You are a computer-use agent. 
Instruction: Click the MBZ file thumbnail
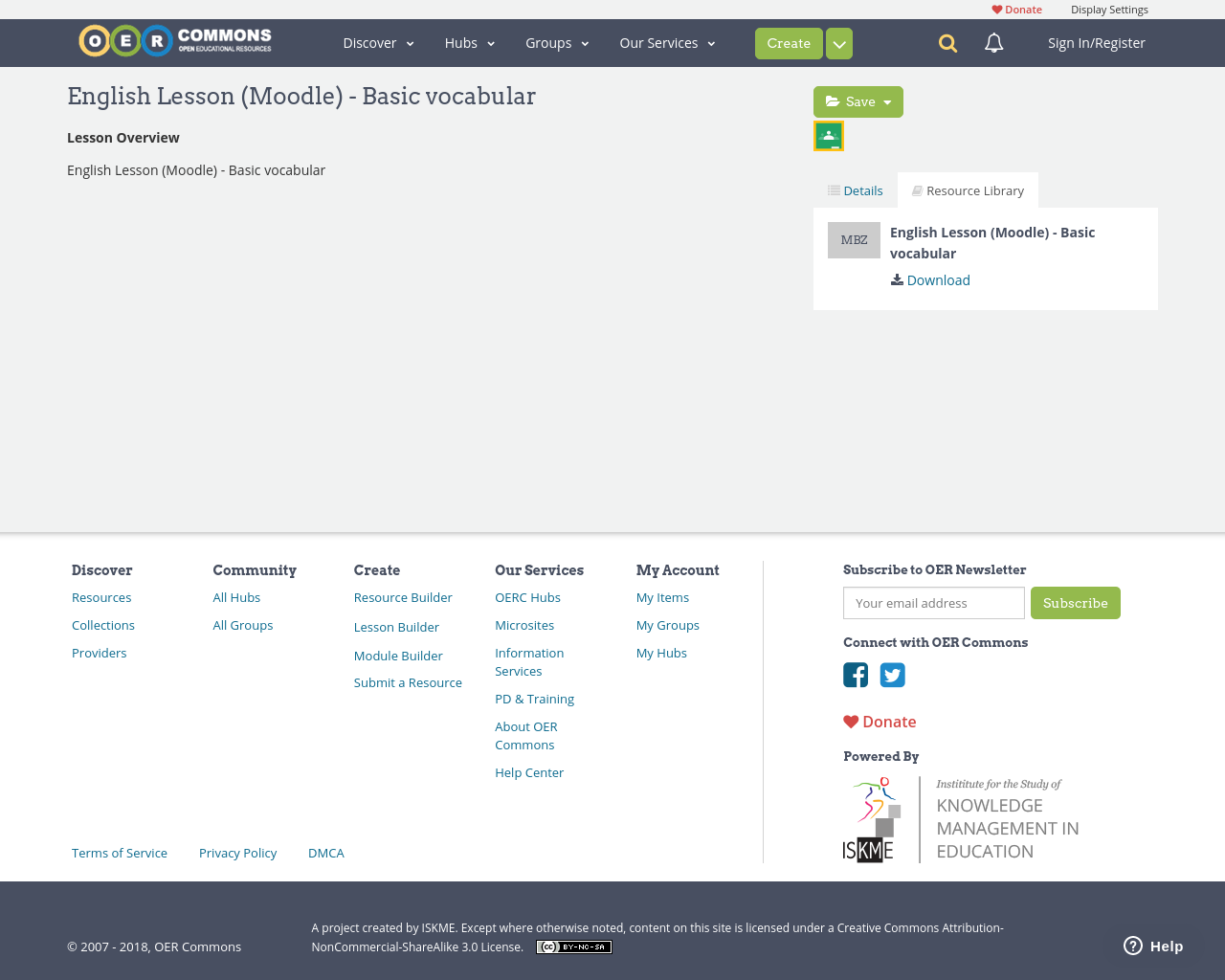854,239
